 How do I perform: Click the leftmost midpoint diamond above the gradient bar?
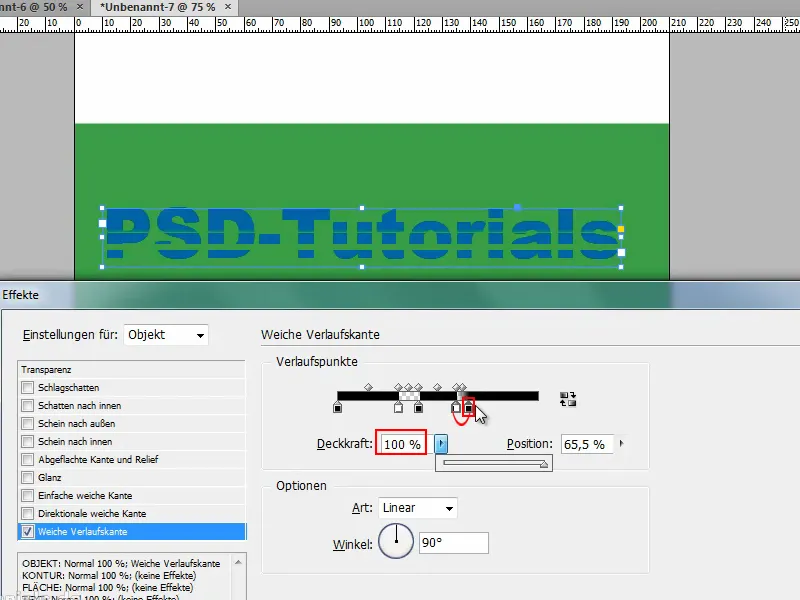368,387
